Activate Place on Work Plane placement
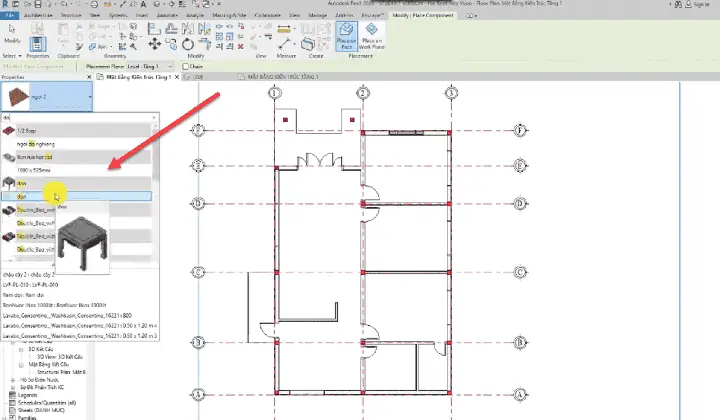The height and width of the screenshot is (420, 720). (x=371, y=36)
